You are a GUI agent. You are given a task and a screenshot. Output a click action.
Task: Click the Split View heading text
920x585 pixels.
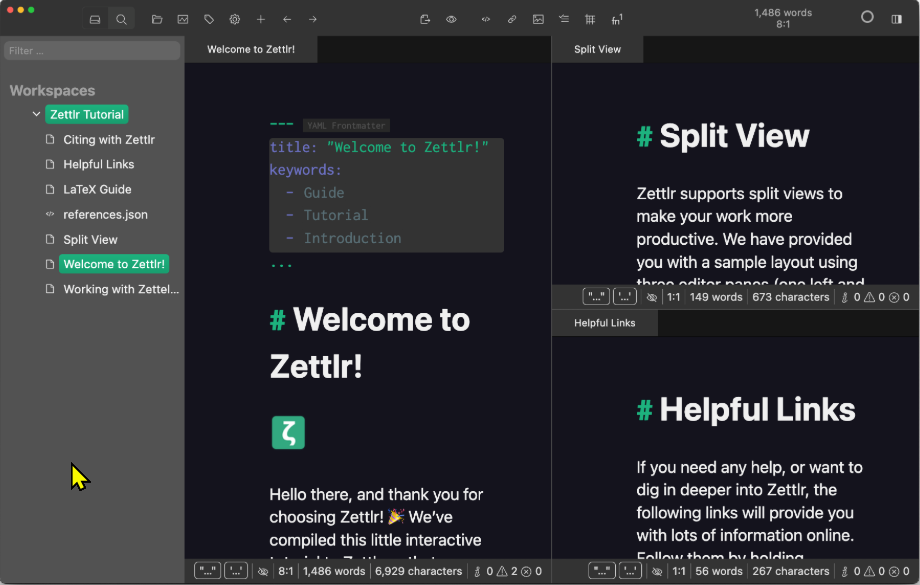click(734, 136)
